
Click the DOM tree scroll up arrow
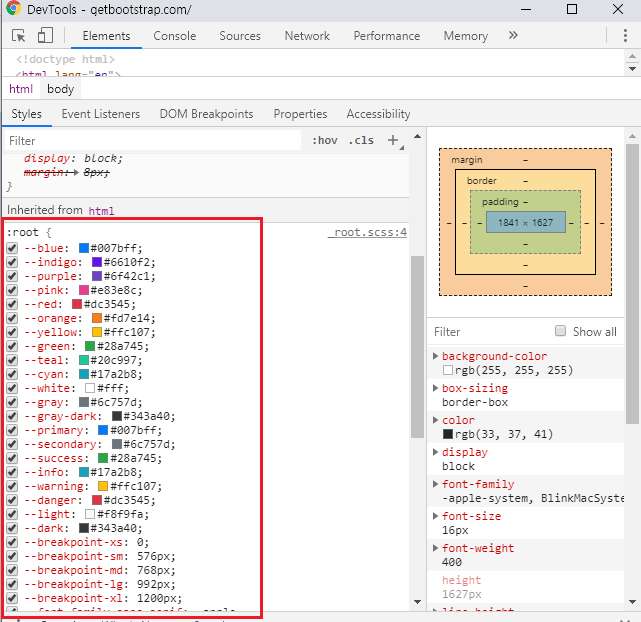click(x=632, y=56)
